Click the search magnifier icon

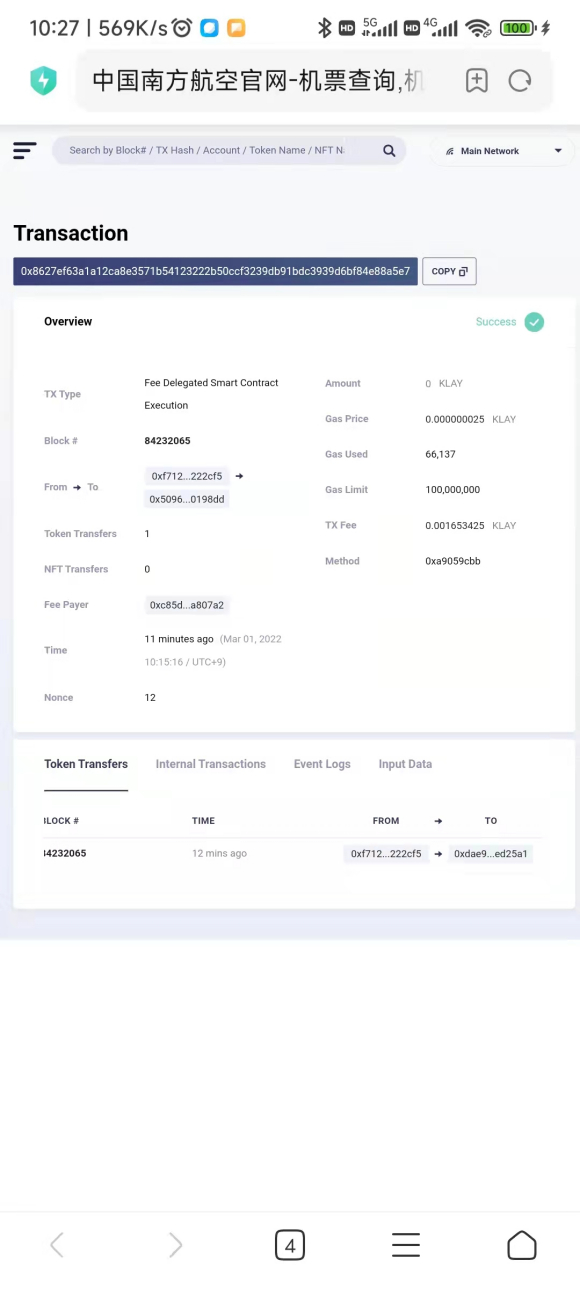pyautogui.click(x=389, y=151)
